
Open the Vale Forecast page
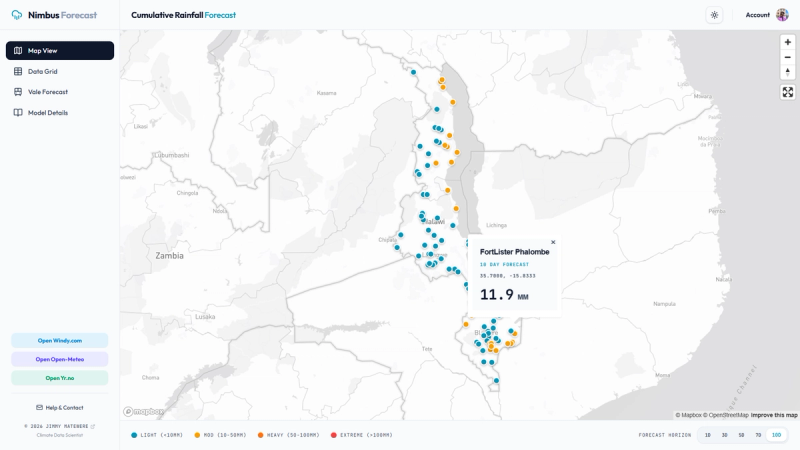click(60, 92)
